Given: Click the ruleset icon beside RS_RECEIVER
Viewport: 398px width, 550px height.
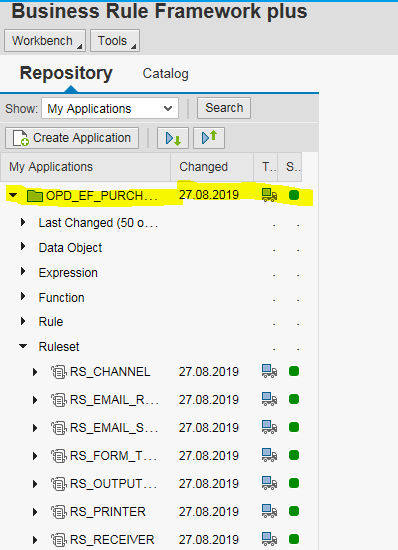Looking at the screenshot, I should tap(59, 540).
